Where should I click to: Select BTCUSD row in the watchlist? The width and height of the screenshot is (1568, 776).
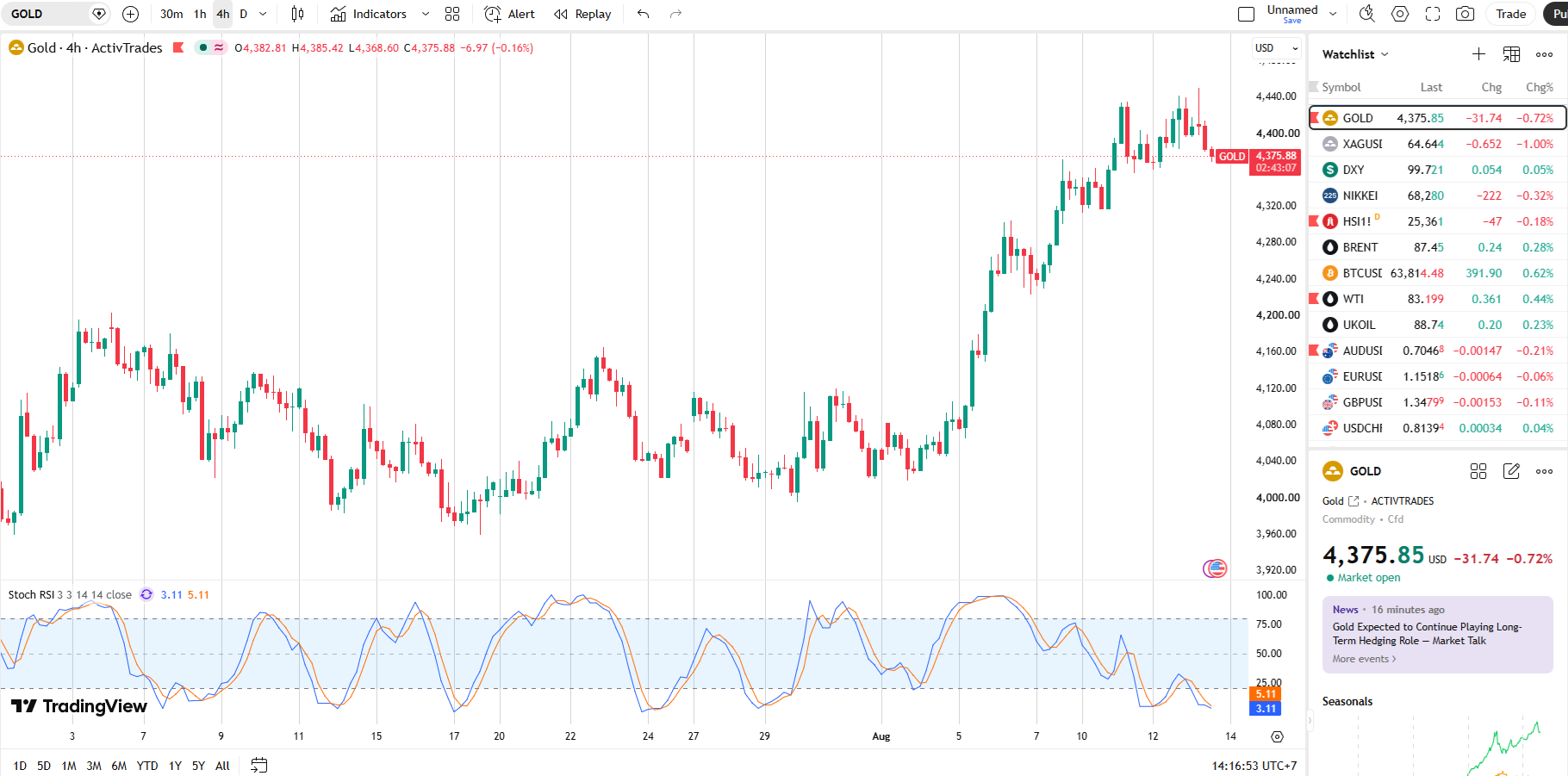[x=1437, y=273]
